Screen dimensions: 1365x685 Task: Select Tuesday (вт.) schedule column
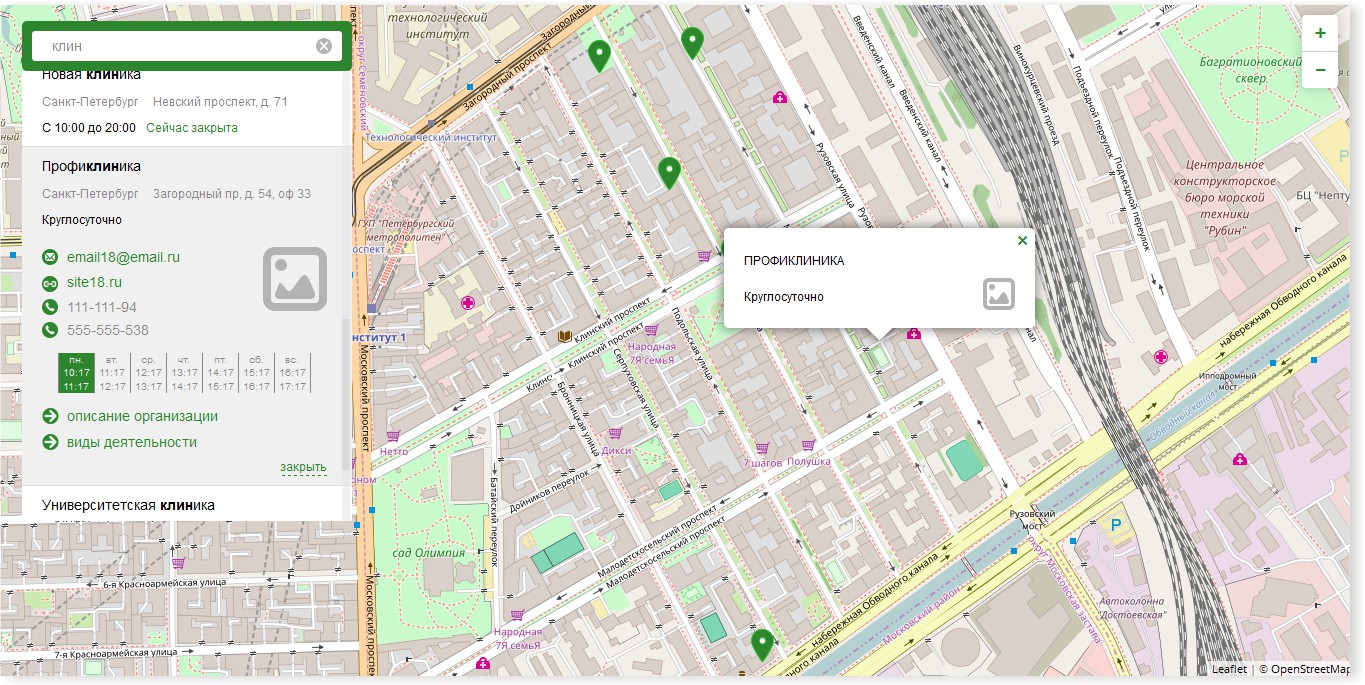113,372
